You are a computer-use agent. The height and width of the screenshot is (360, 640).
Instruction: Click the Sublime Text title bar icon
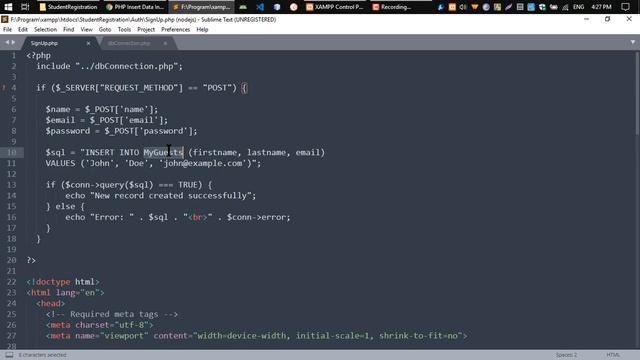point(4,19)
